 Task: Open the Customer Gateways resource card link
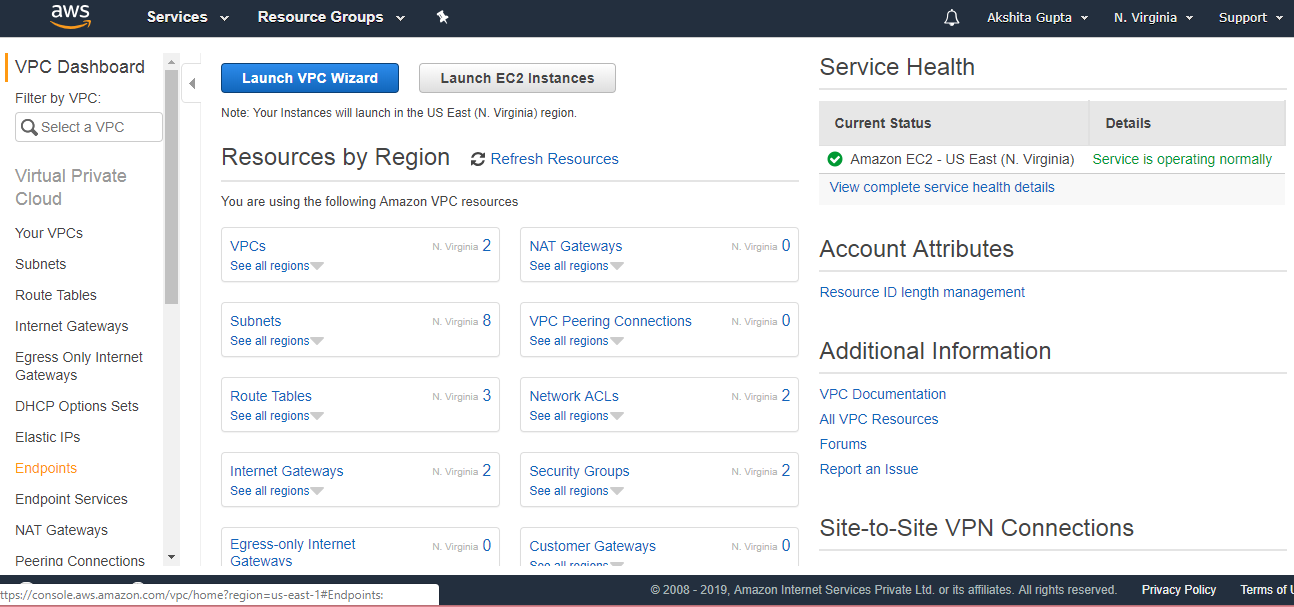tap(593, 546)
